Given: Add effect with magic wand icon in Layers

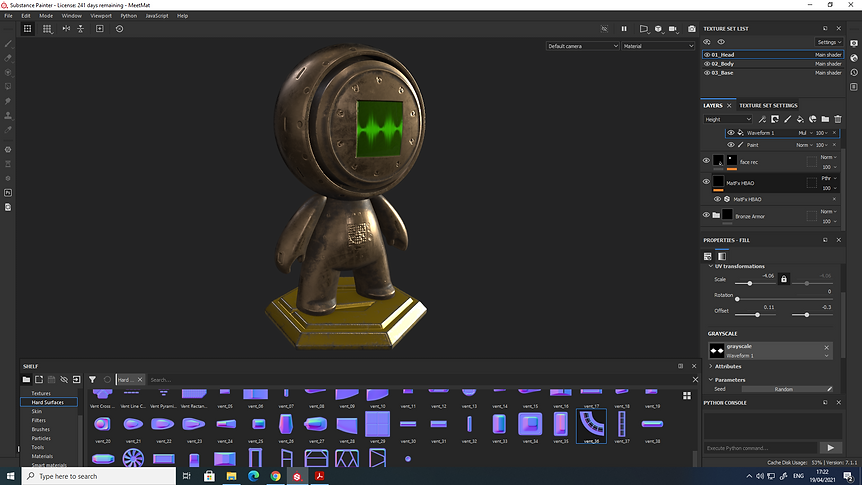Looking at the screenshot, I should (762, 119).
